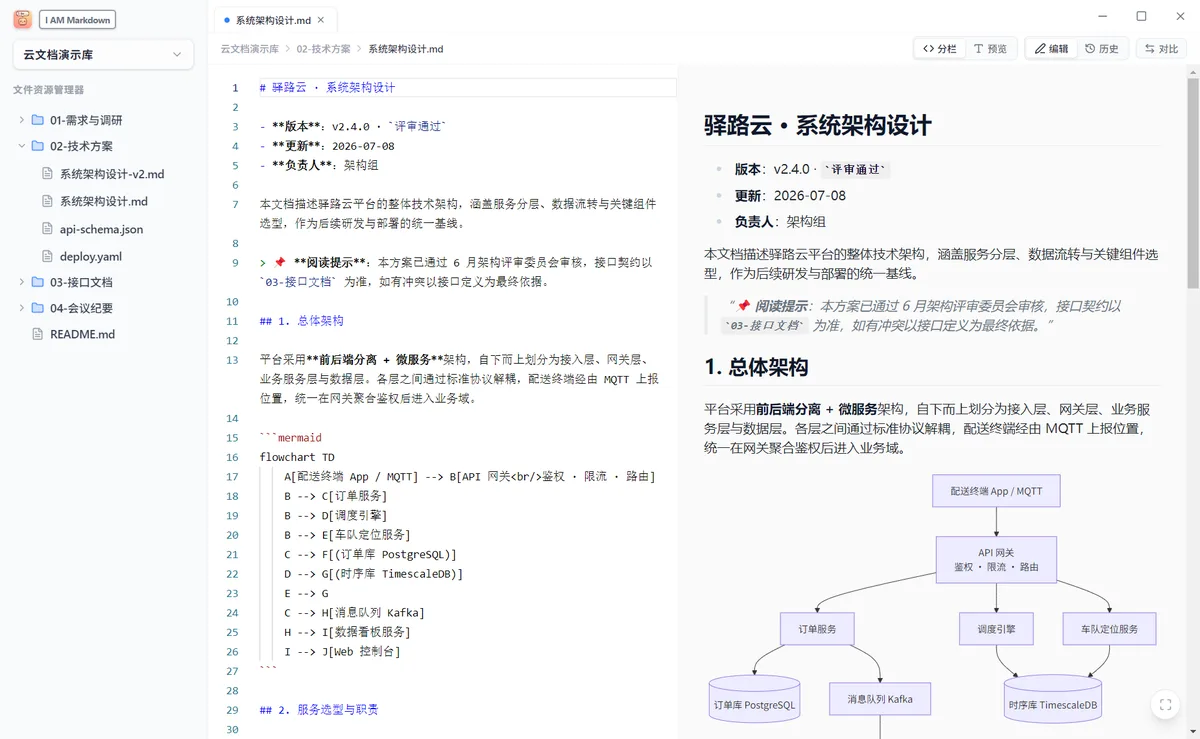
Task: Click 云文档演示库 in the breadcrumb
Action: click(x=249, y=49)
